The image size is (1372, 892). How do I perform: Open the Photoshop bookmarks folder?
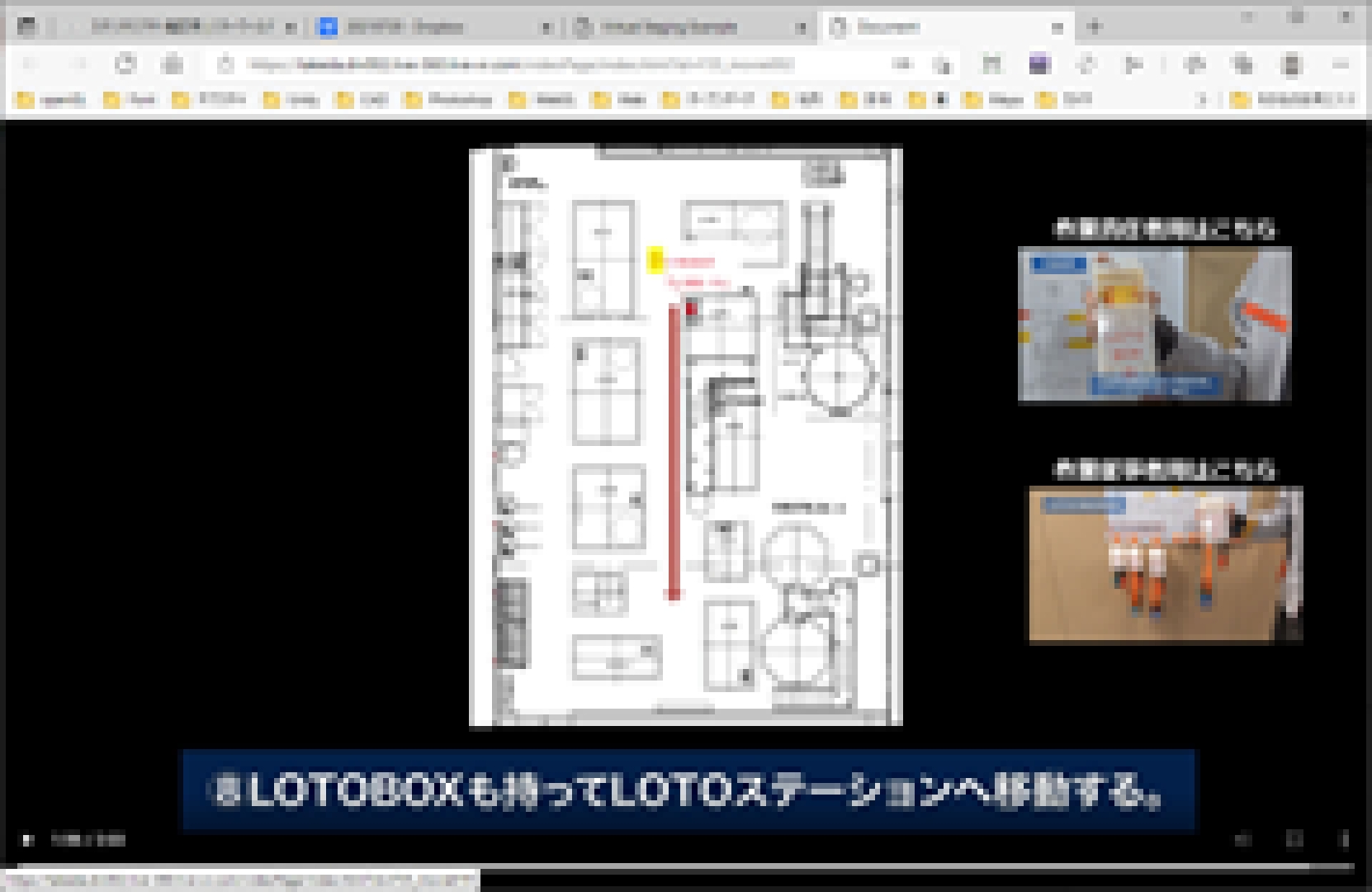coord(448,100)
